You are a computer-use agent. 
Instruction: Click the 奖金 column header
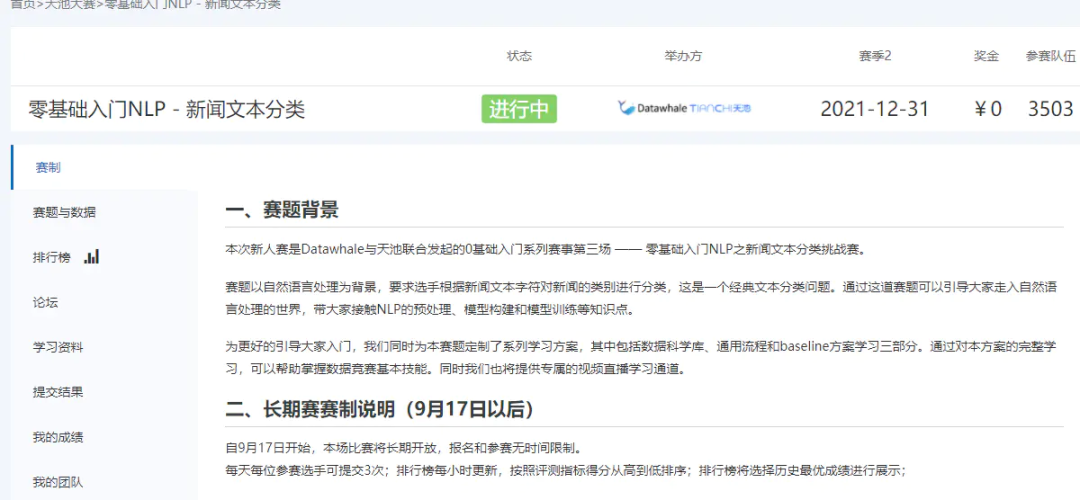tap(987, 56)
